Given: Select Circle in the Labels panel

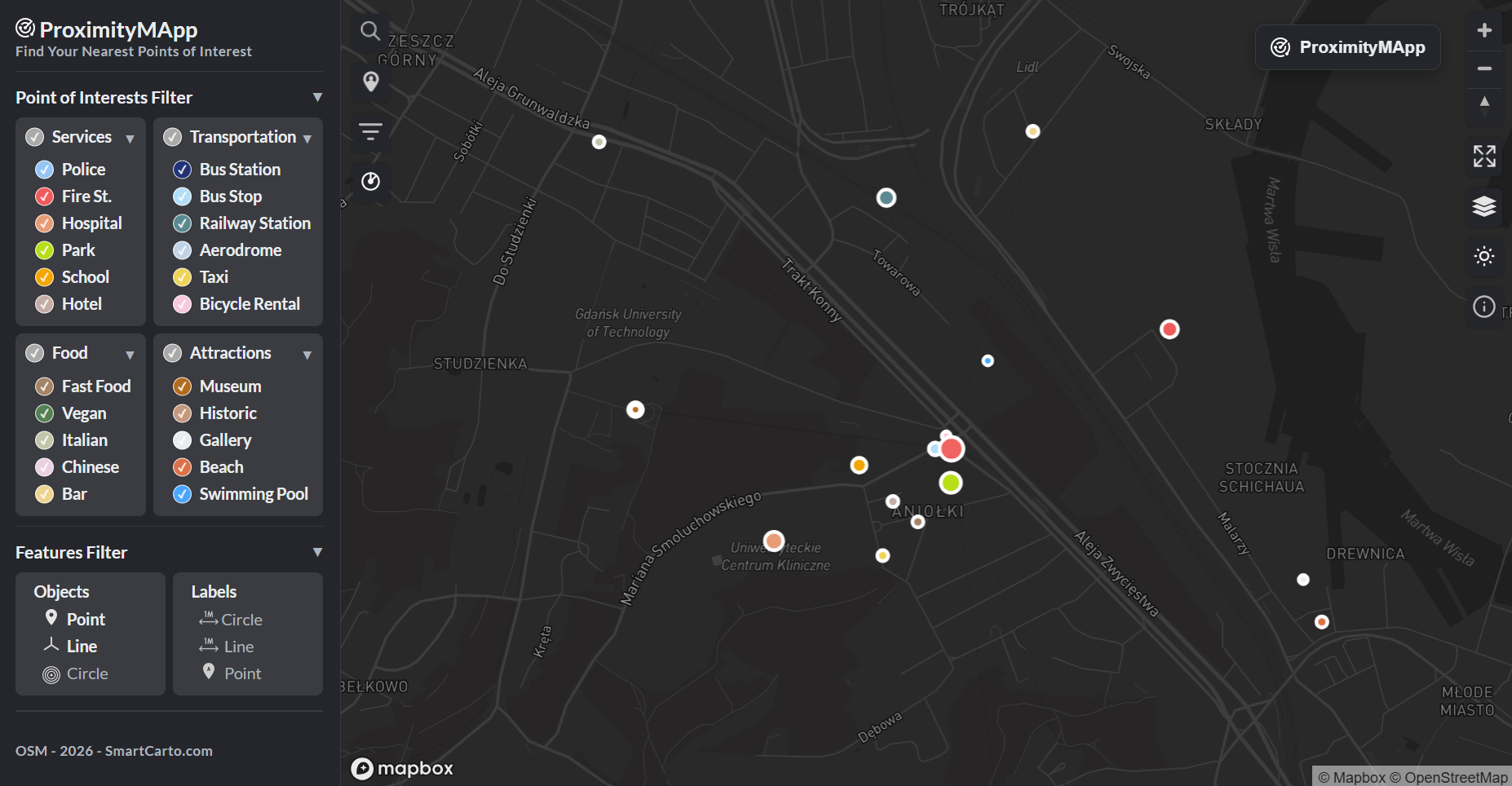Looking at the screenshot, I should 241,620.
